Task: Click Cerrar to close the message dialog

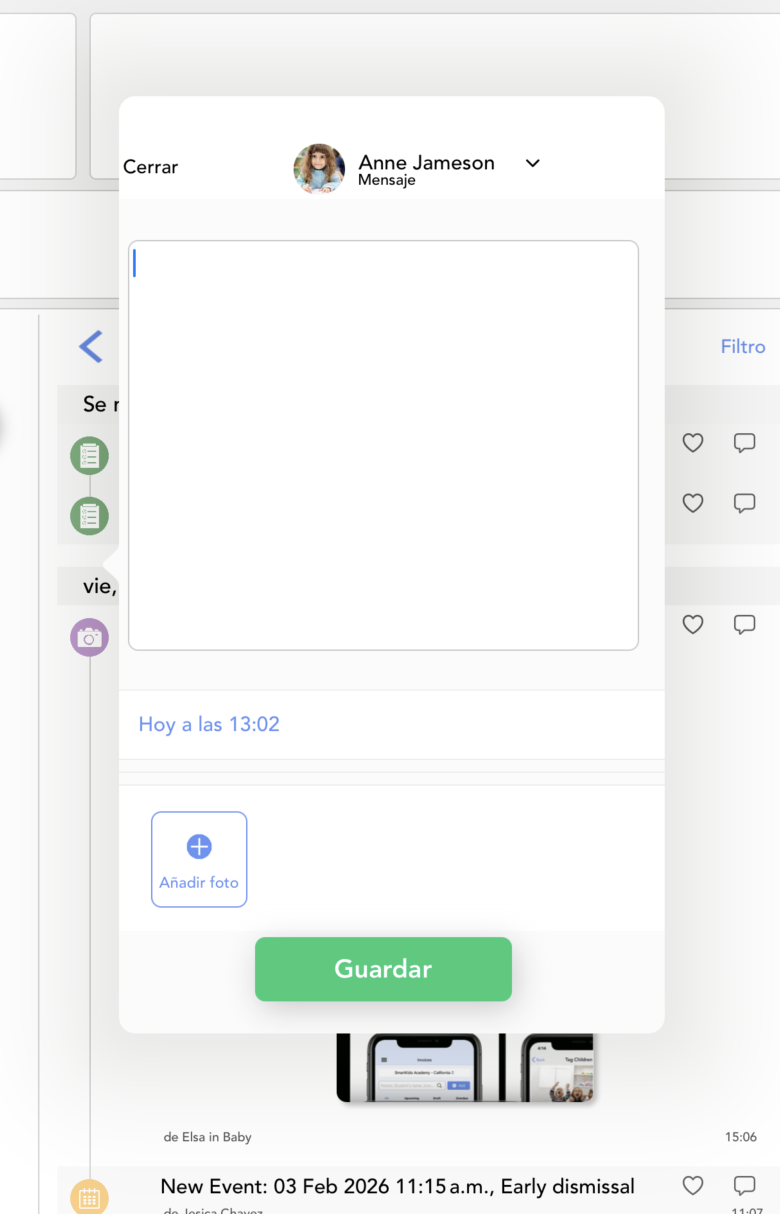Action: click(x=150, y=167)
